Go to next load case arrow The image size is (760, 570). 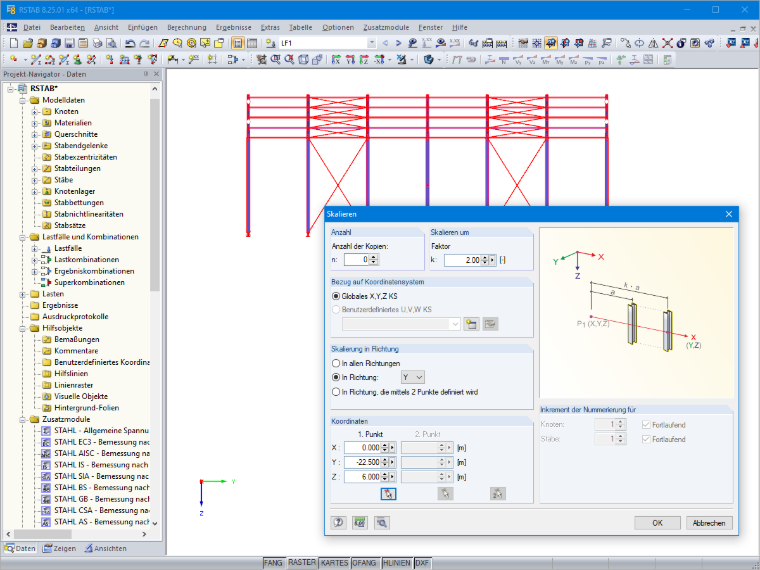pos(398,43)
